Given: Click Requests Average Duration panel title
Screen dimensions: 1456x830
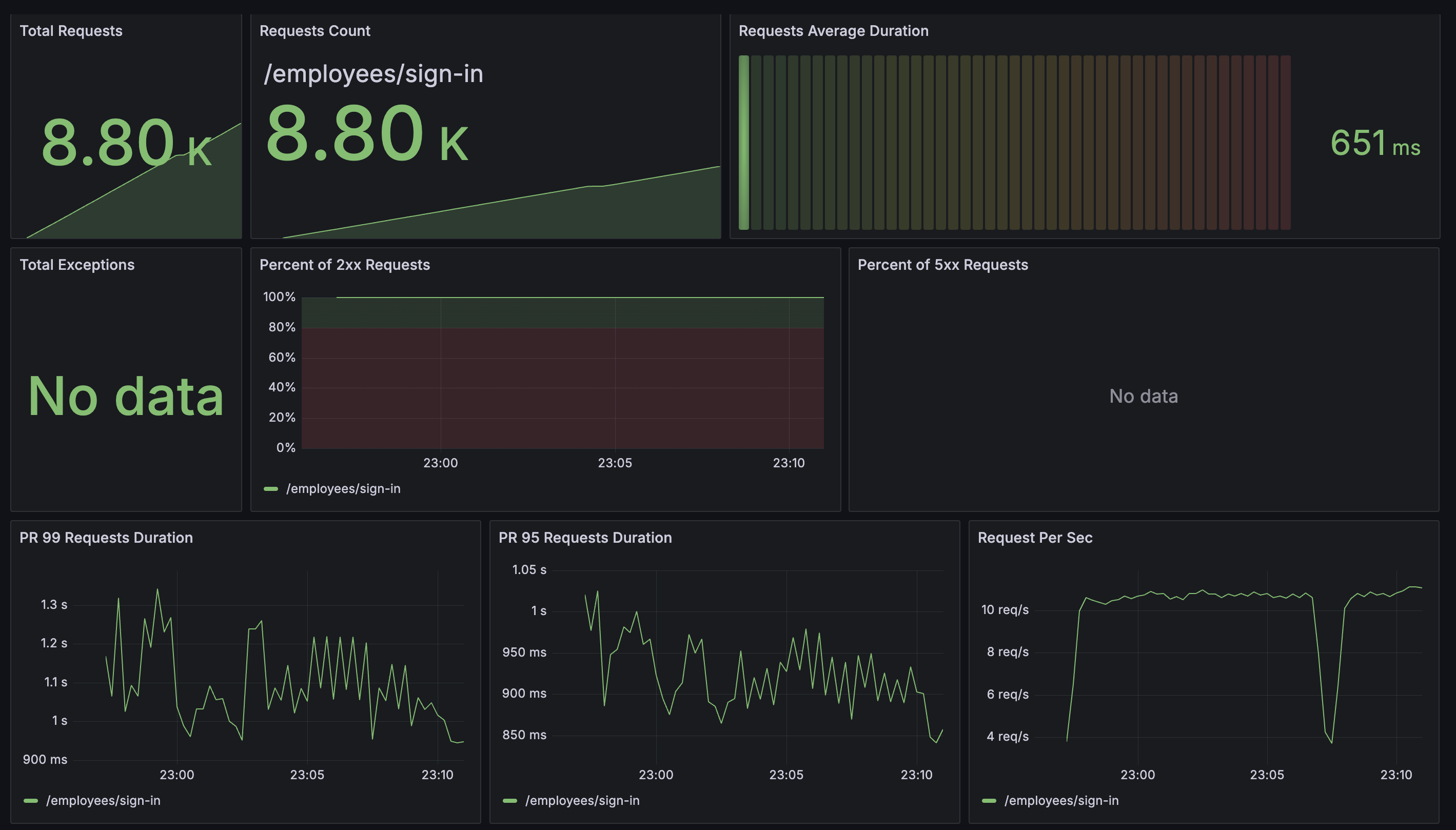Looking at the screenshot, I should pos(833,31).
